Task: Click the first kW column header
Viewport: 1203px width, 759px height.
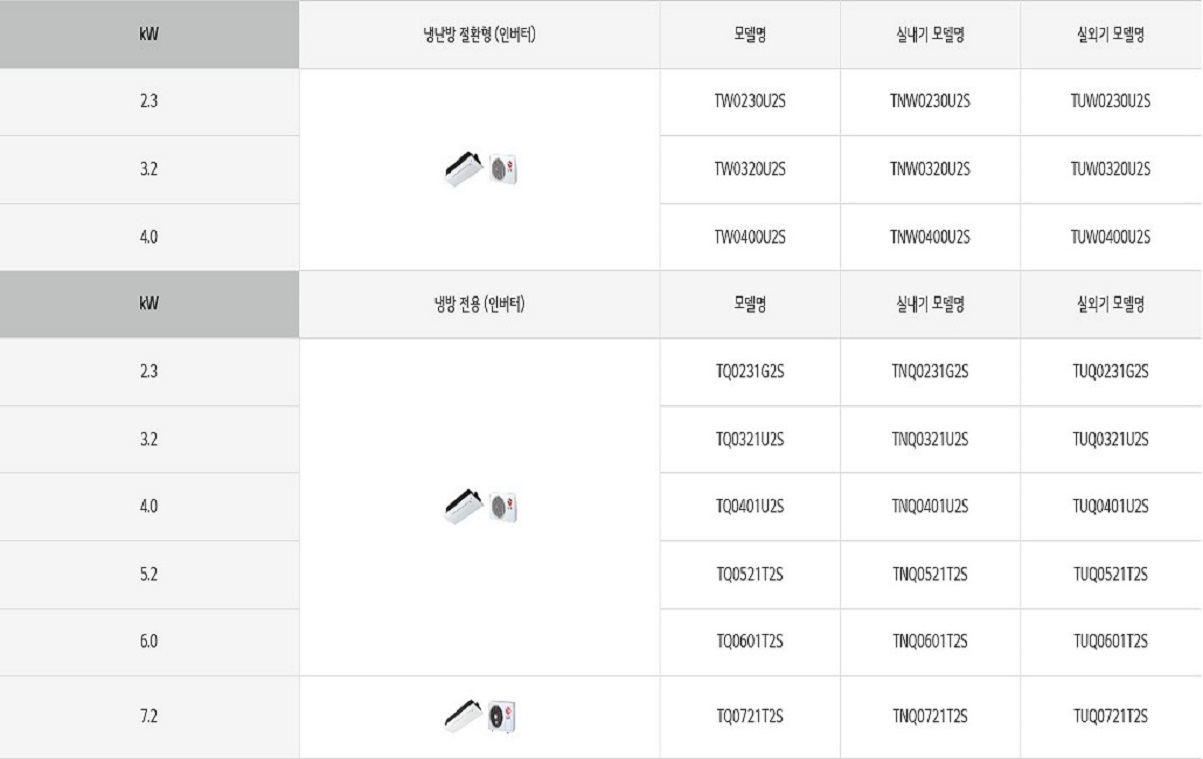Action: [149, 34]
